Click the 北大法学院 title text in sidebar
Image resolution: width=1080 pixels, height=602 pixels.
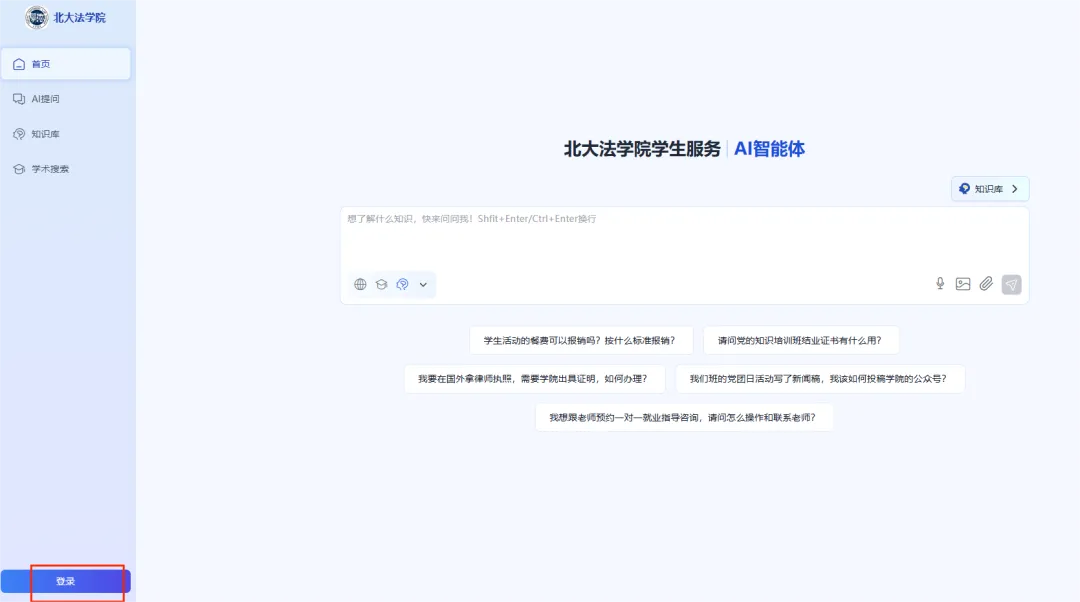(x=80, y=18)
